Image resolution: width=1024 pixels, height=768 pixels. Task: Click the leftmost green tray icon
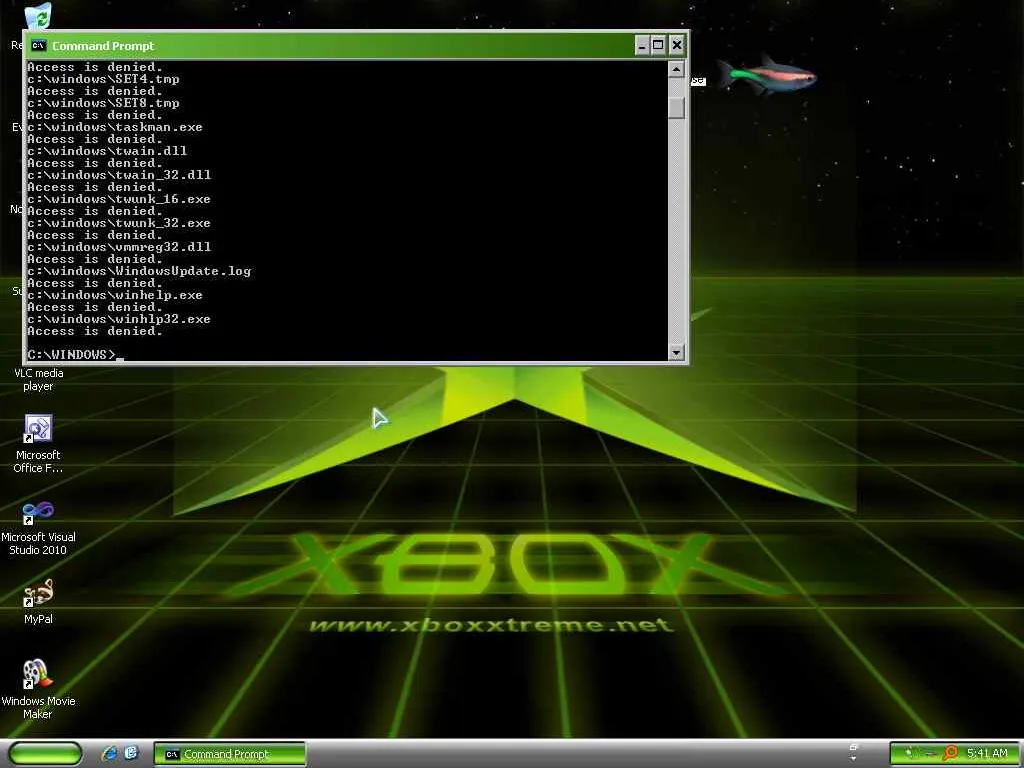click(908, 754)
